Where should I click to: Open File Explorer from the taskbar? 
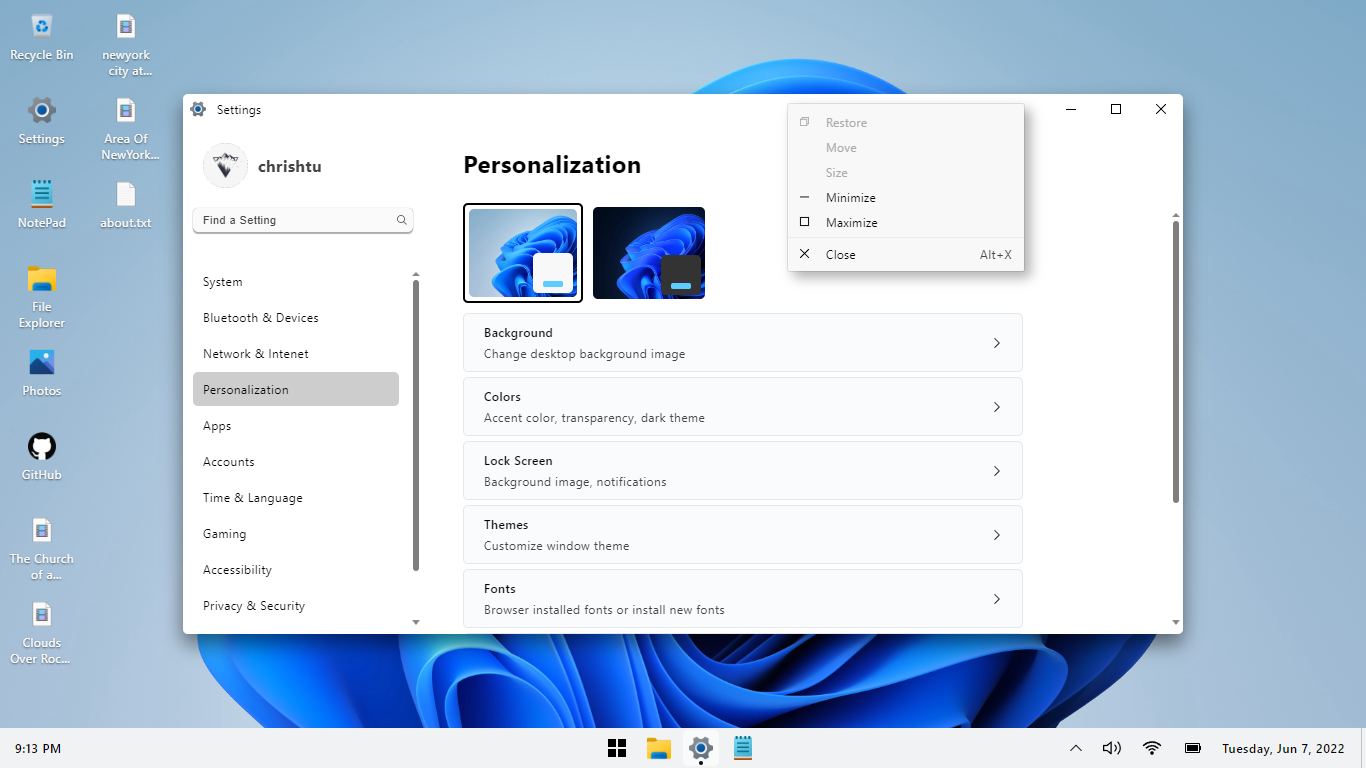tap(658, 748)
